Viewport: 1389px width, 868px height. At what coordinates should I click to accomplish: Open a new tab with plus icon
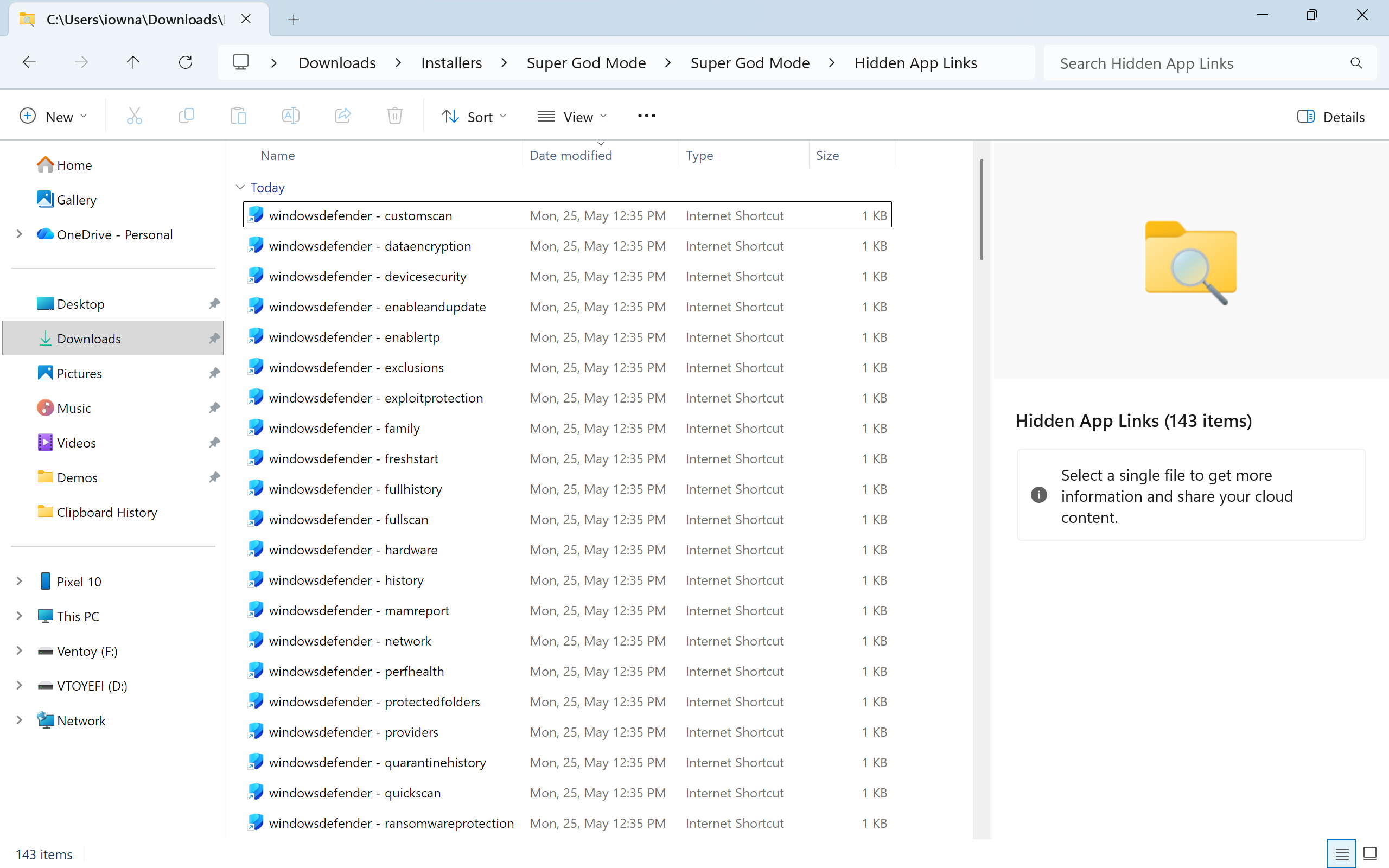tap(294, 20)
